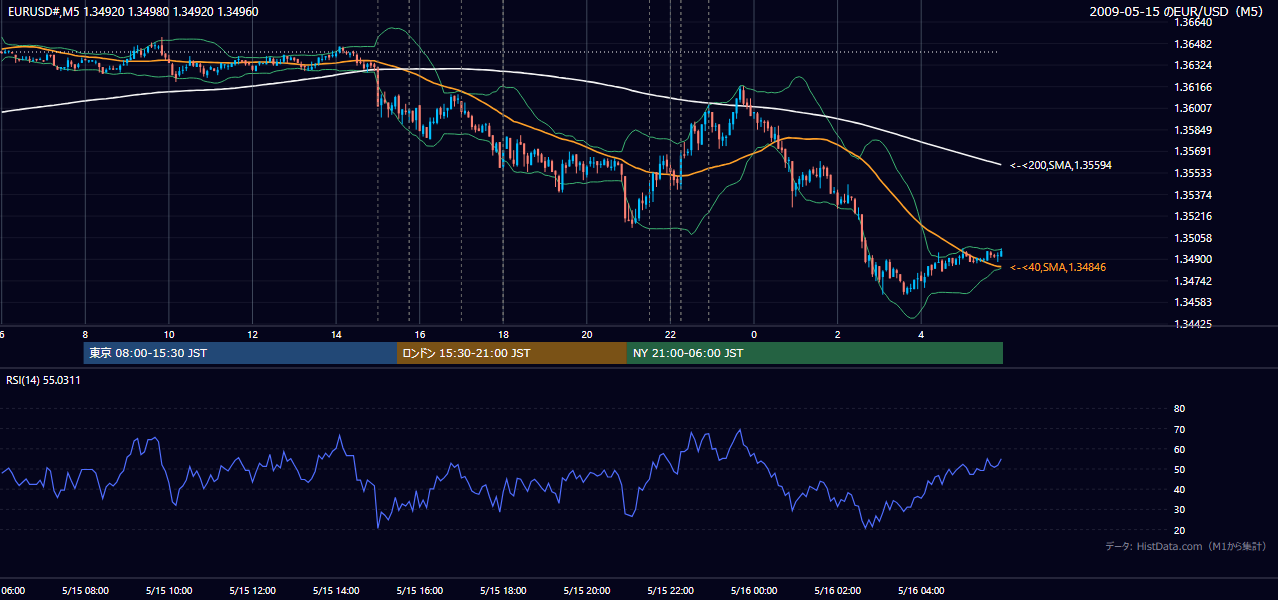The image size is (1278, 600).
Task: Click the 5/15 16:00 time label
Action: point(419,590)
